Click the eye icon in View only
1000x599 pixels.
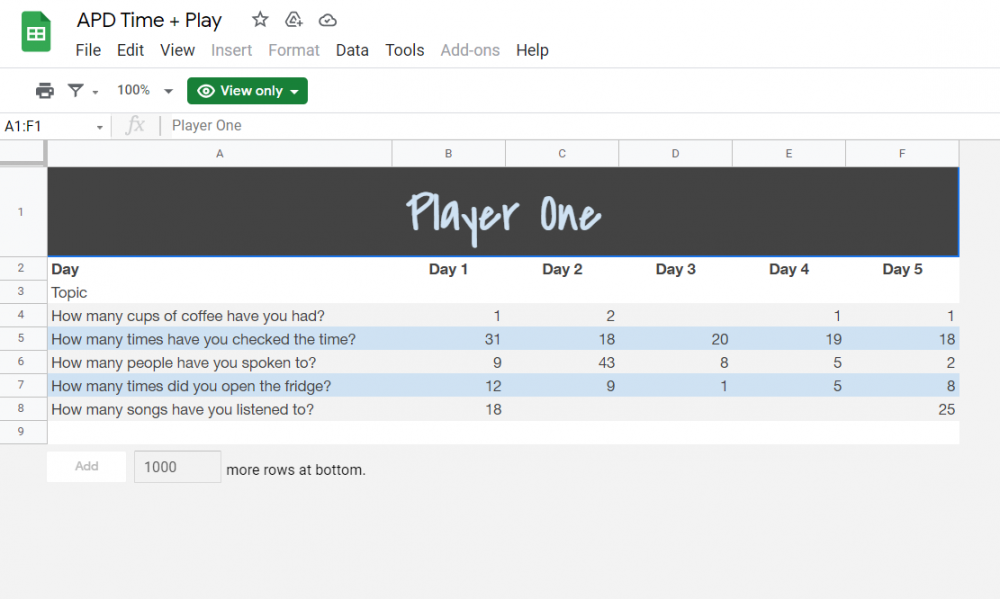coord(206,91)
